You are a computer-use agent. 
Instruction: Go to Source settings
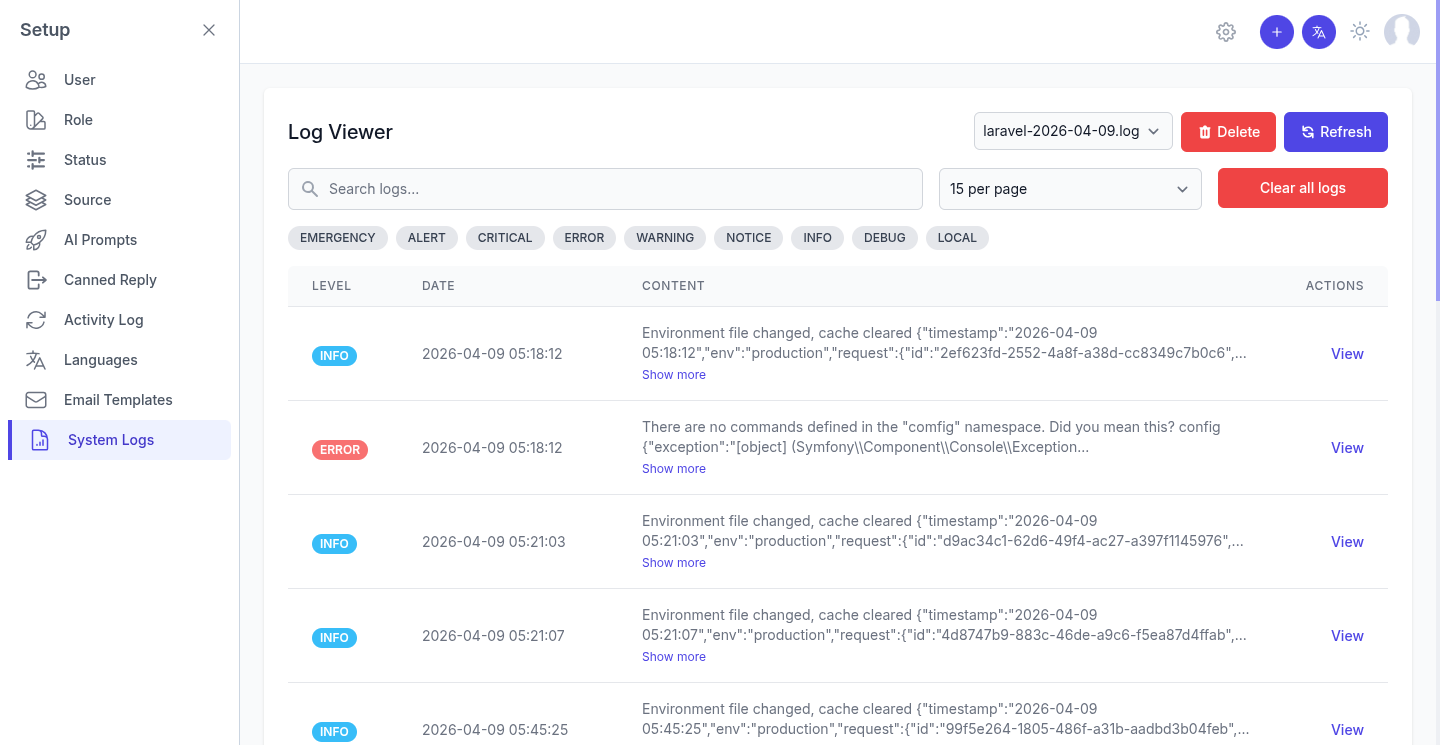(x=120, y=200)
